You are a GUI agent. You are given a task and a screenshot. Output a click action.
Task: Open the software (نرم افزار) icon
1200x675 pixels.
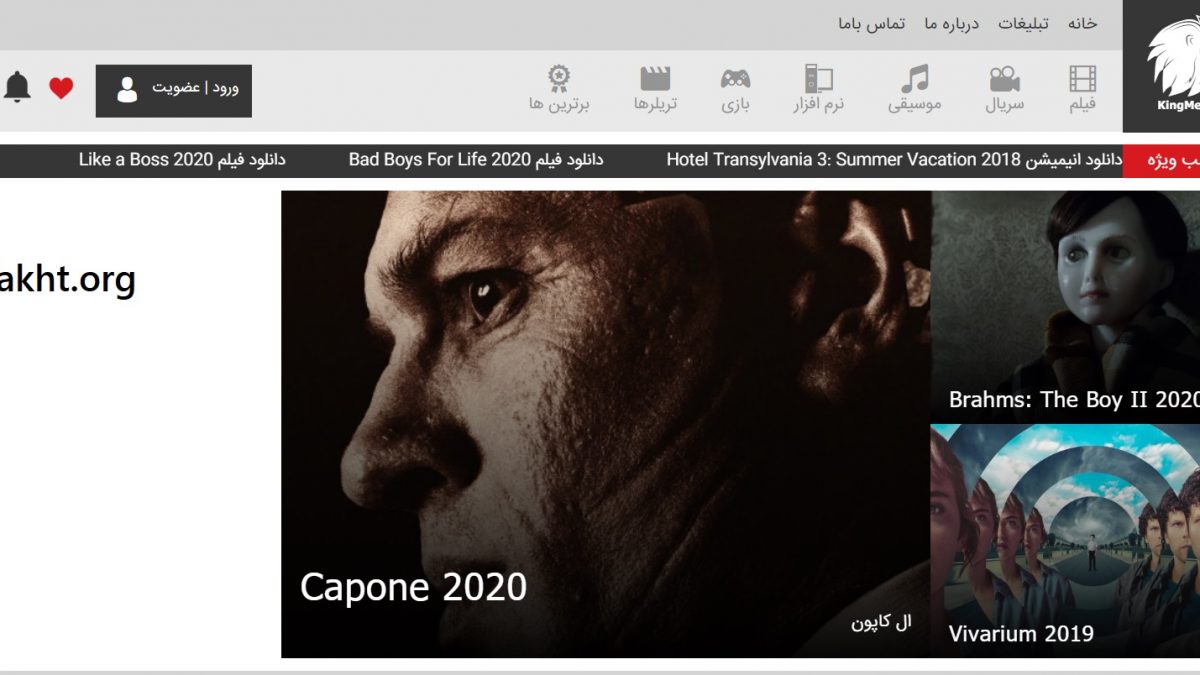pyautogui.click(x=819, y=79)
